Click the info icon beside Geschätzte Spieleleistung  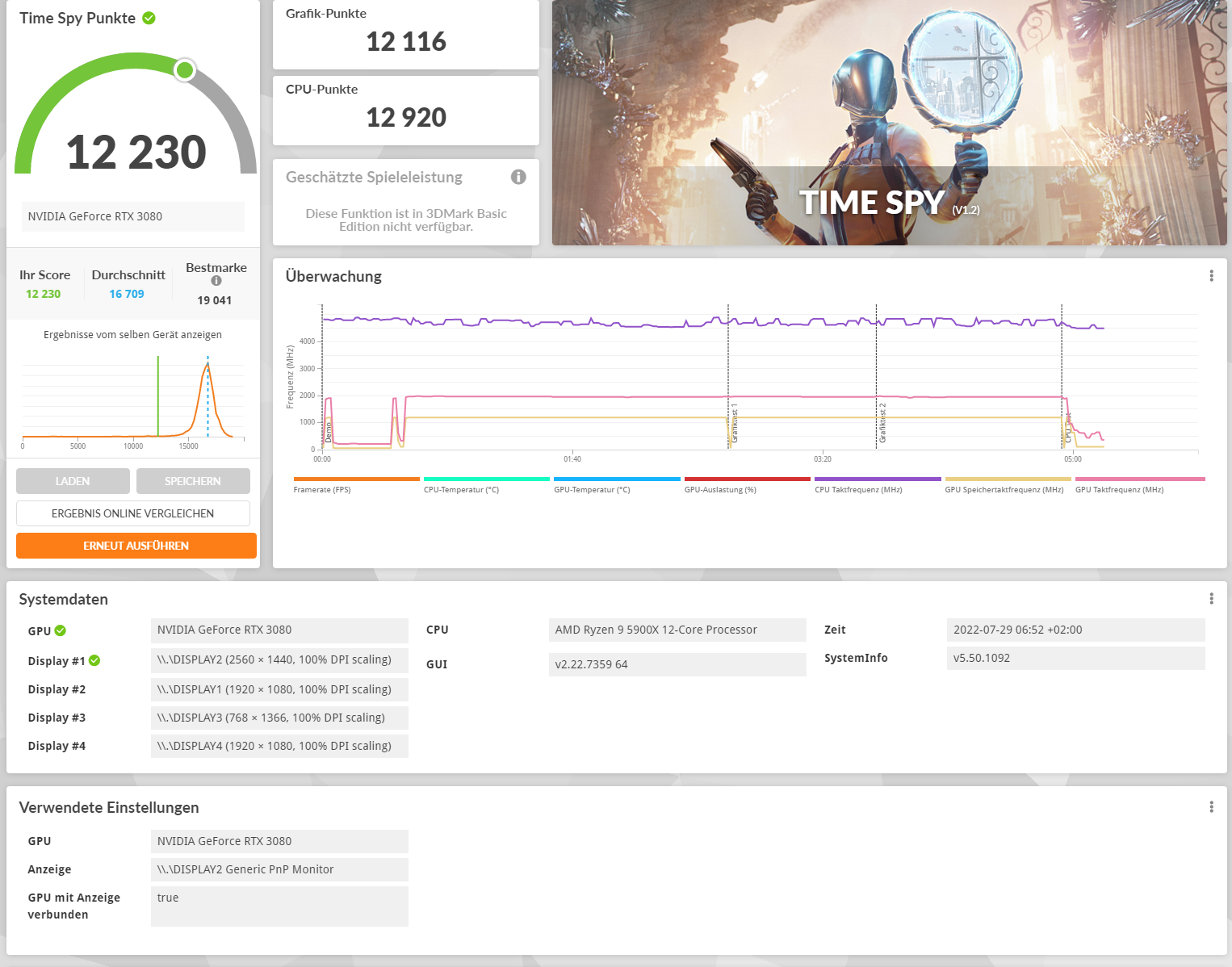(518, 177)
